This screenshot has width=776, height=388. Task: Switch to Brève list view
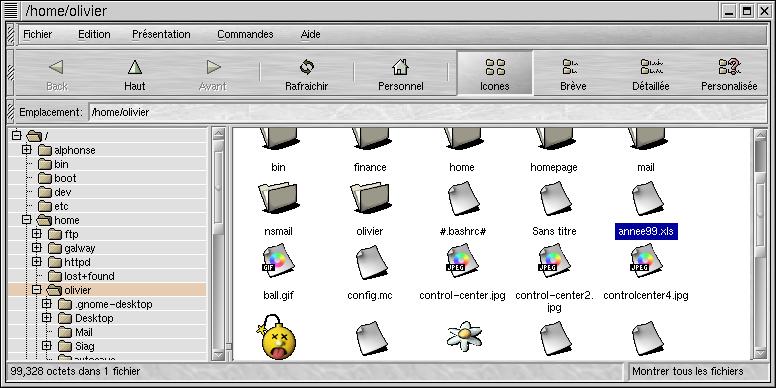pos(573,73)
